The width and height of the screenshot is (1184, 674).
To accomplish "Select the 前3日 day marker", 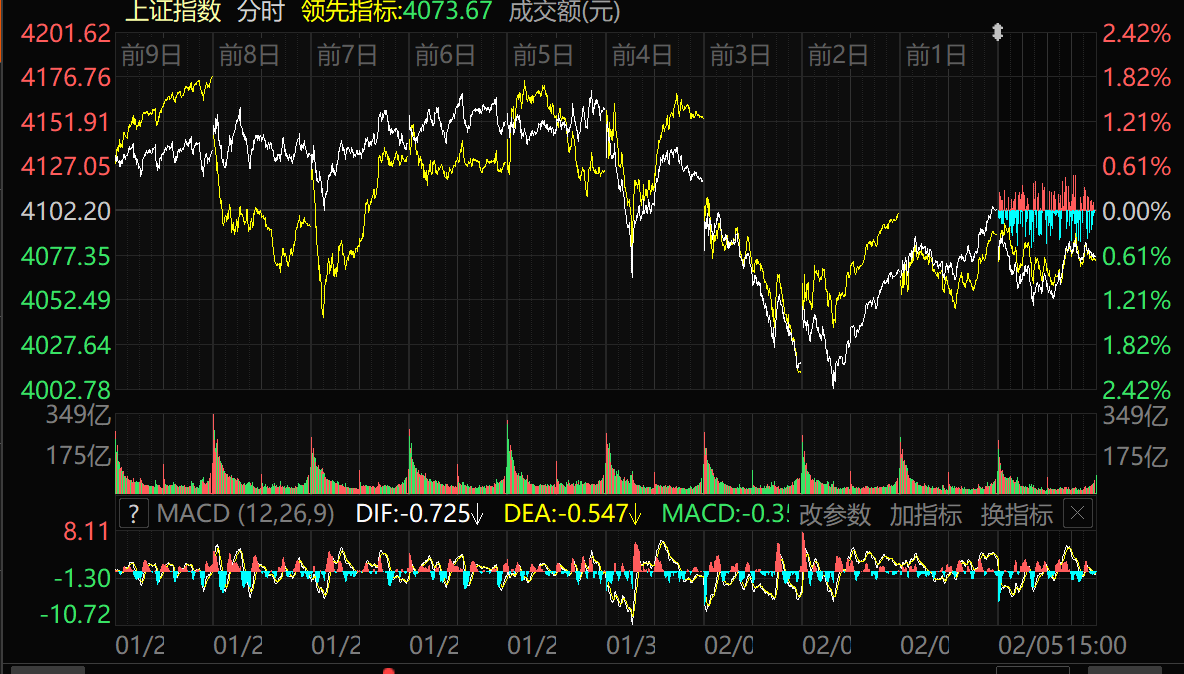I will [740, 55].
